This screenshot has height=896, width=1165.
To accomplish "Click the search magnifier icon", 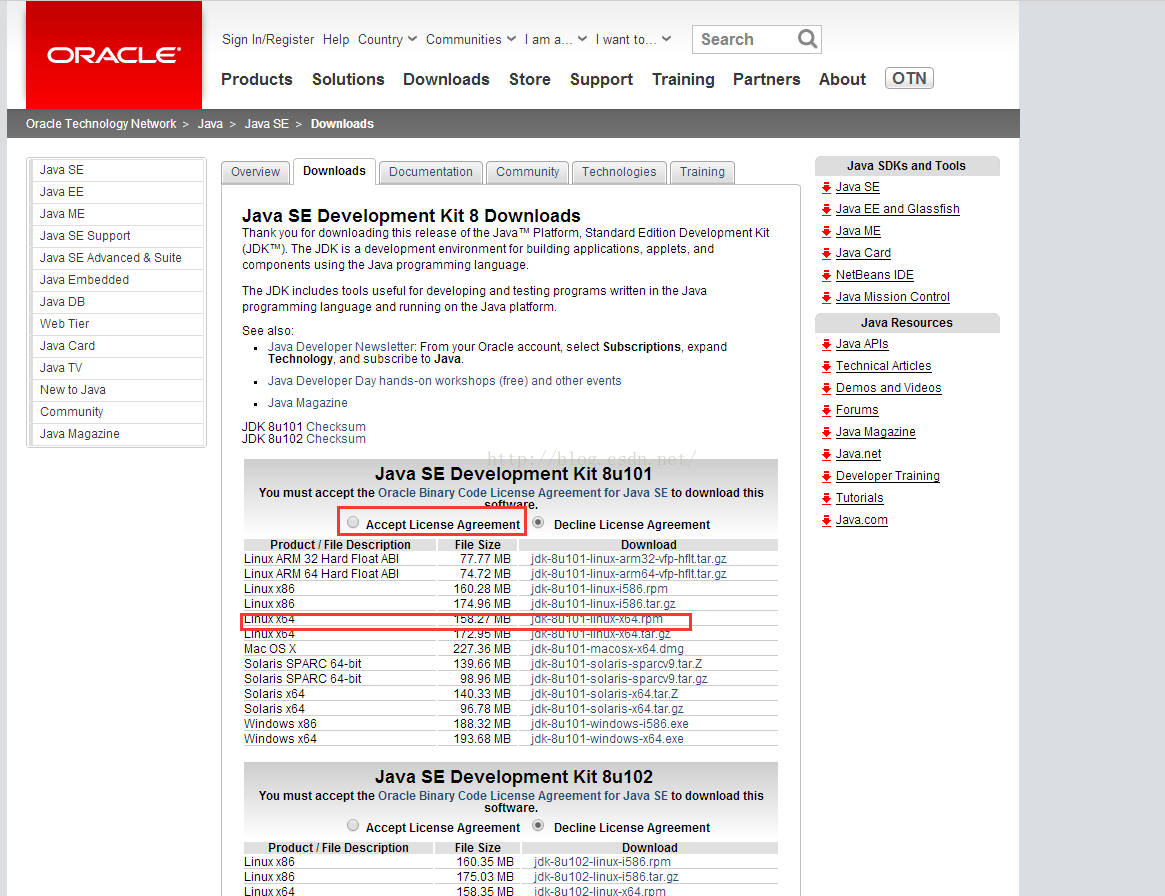I will point(807,39).
